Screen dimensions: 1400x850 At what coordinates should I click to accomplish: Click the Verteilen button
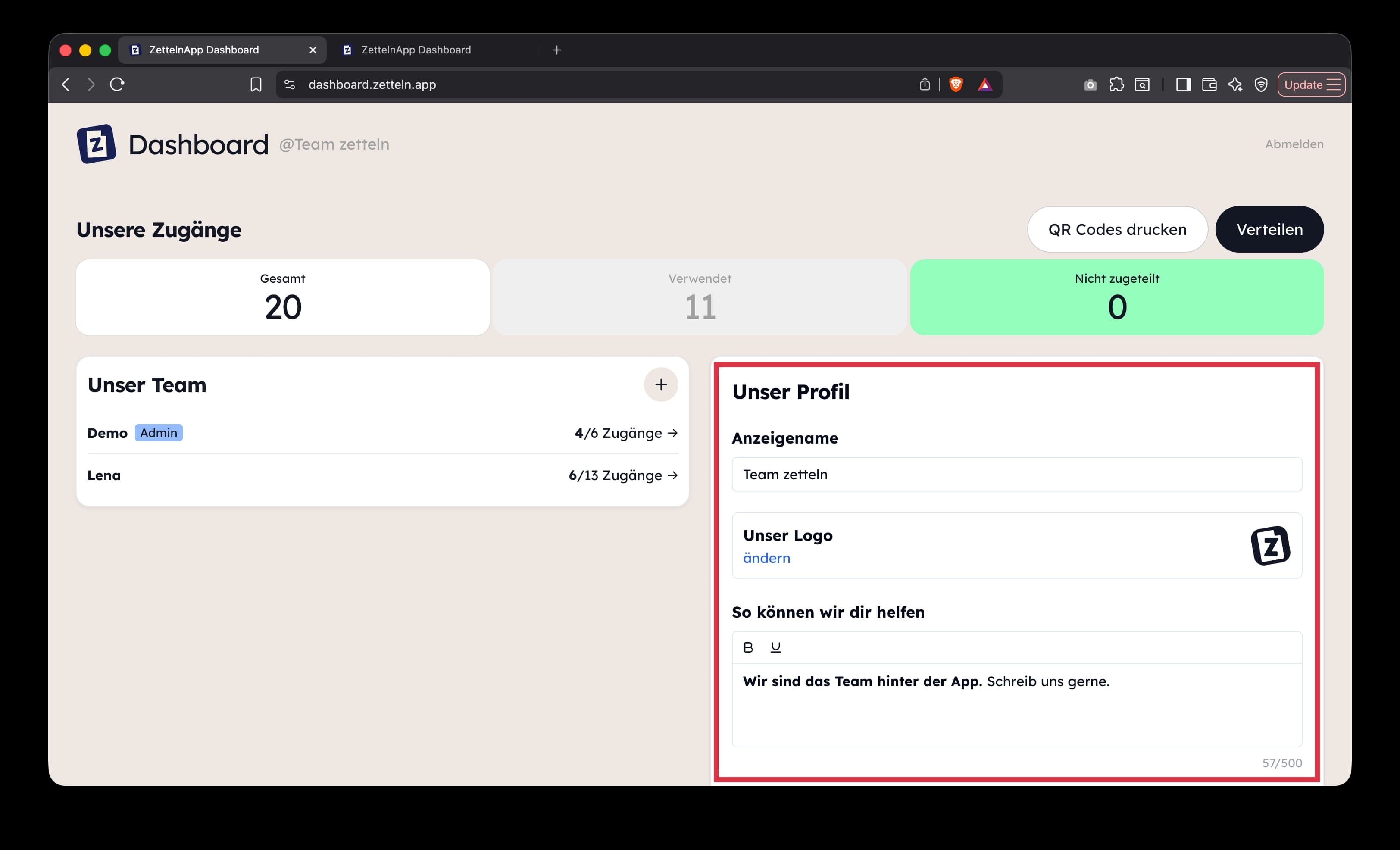pos(1269,230)
